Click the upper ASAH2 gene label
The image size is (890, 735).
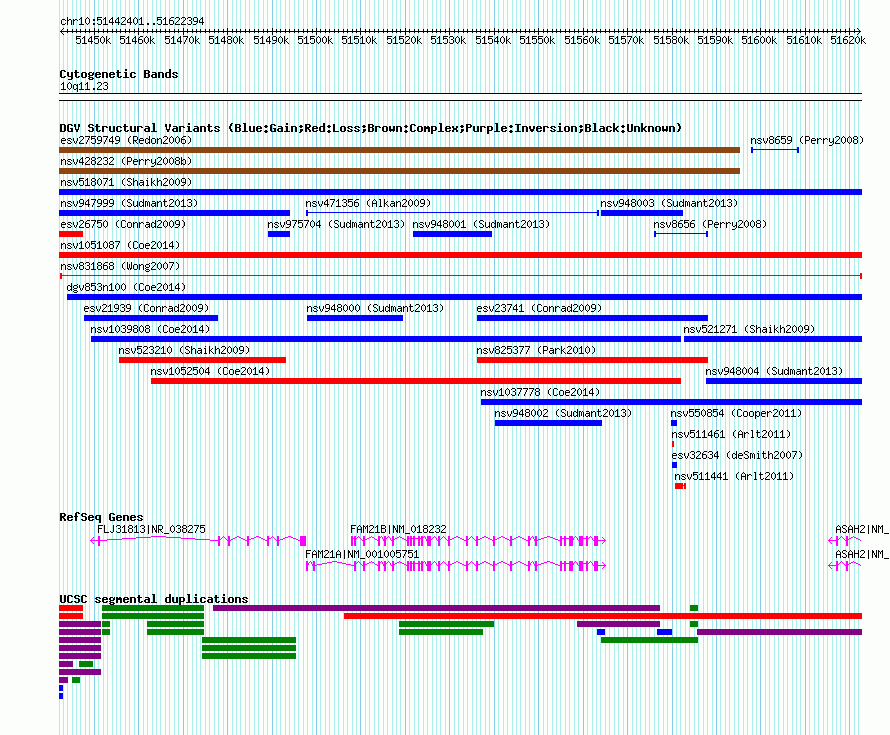click(862, 530)
